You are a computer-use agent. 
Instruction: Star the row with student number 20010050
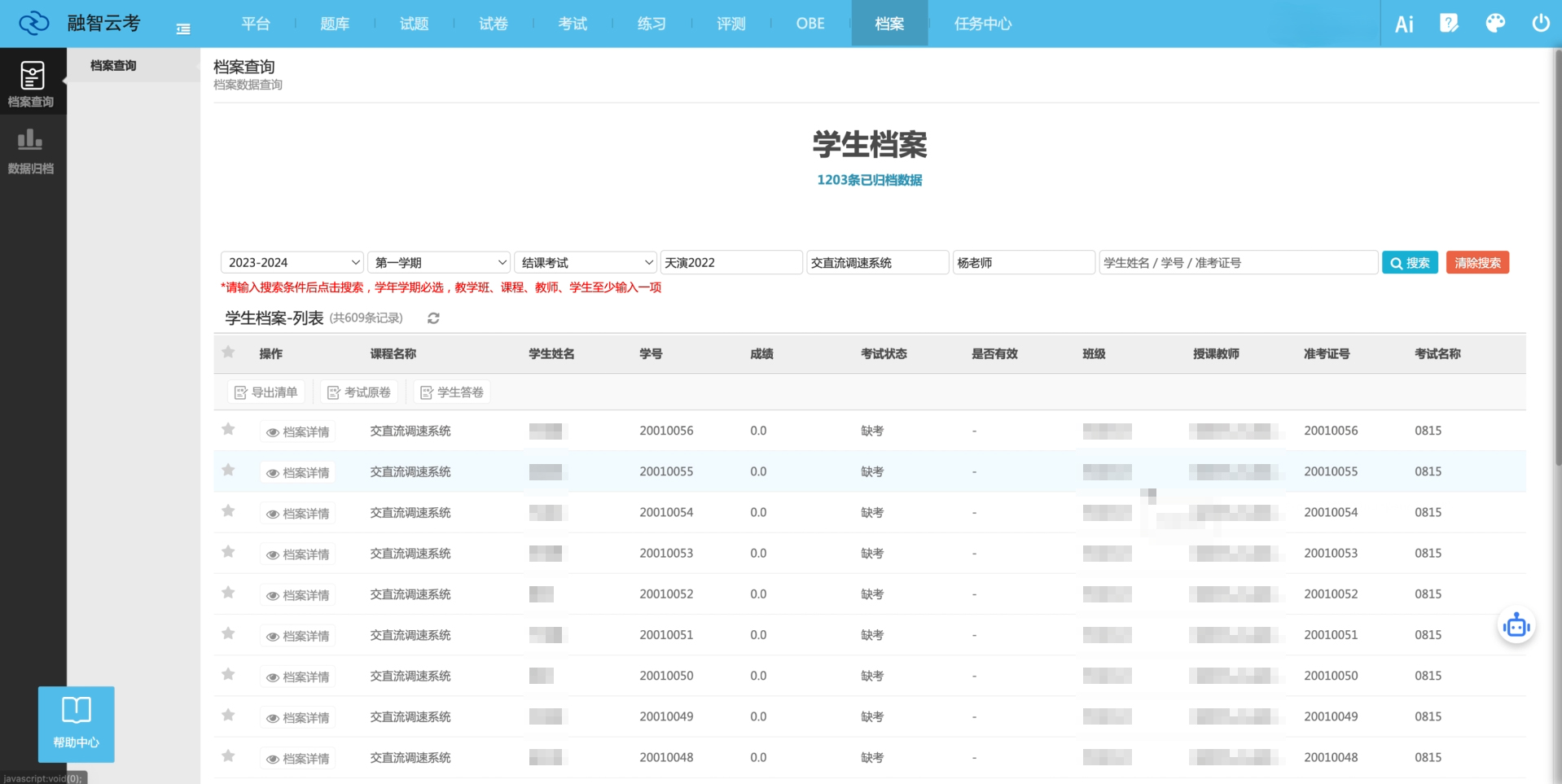(228, 674)
